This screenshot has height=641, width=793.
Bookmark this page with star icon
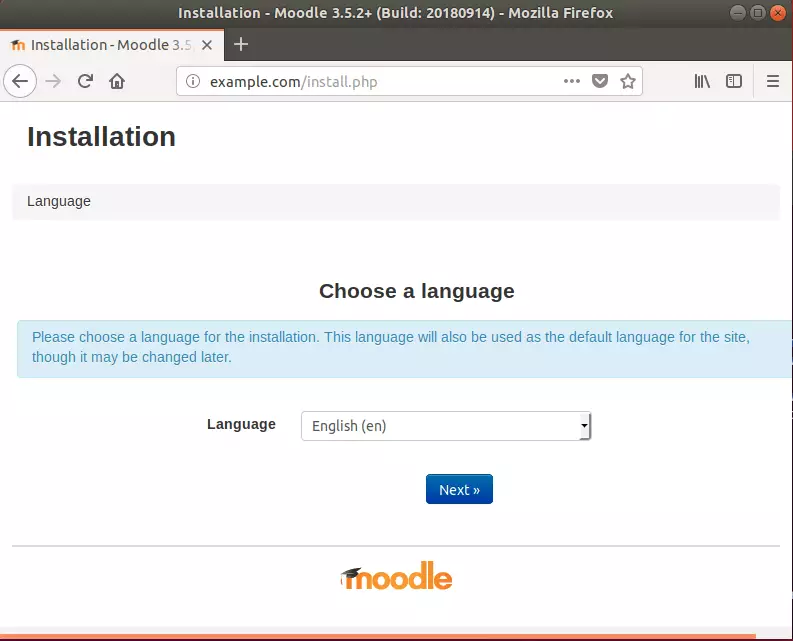(628, 81)
